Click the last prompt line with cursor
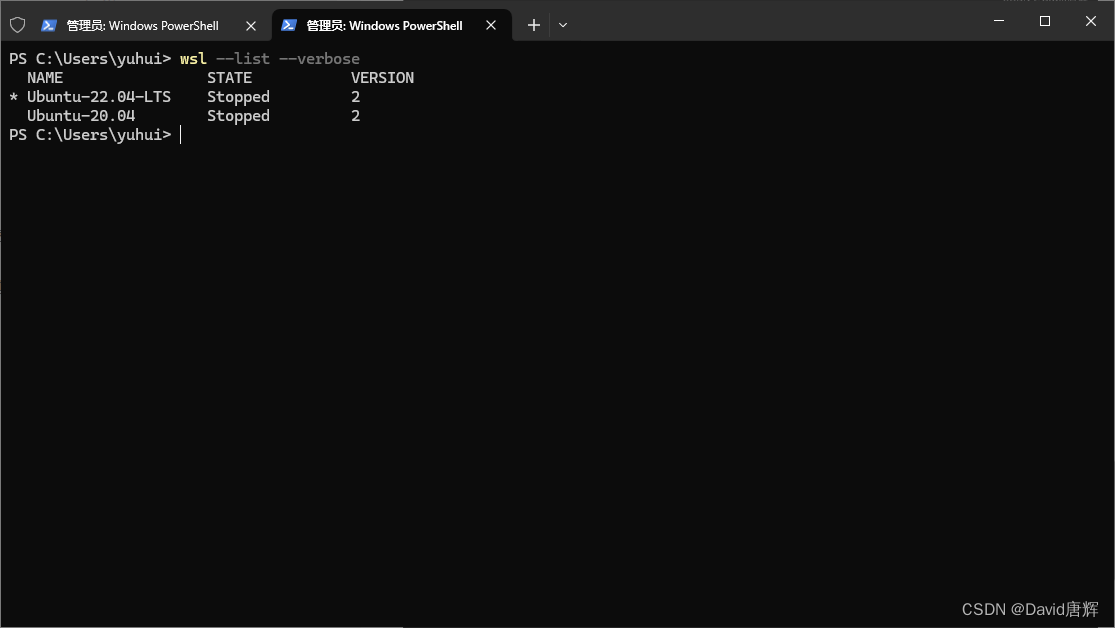The height and width of the screenshot is (628, 1115). click(x=96, y=135)
